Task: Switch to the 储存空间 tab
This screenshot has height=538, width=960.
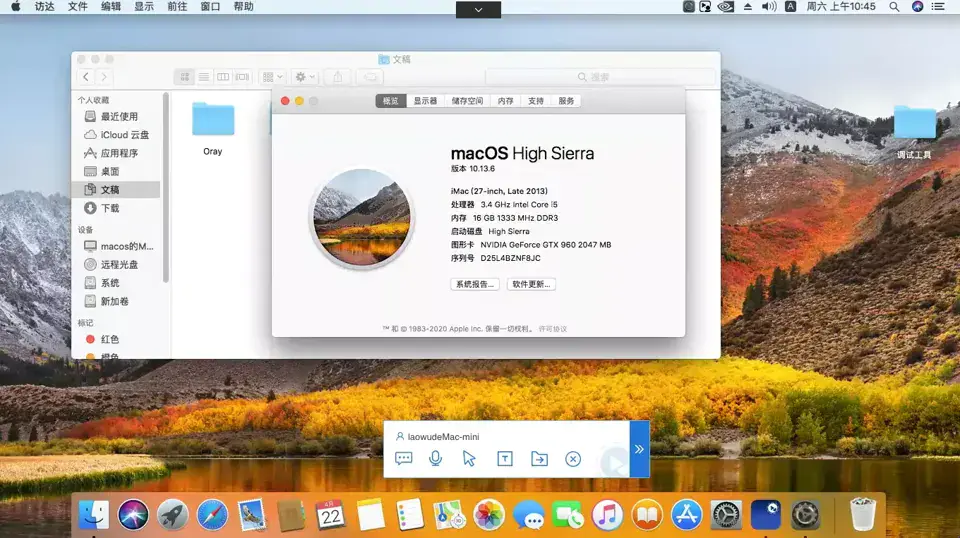Action: tap(467, 101)
